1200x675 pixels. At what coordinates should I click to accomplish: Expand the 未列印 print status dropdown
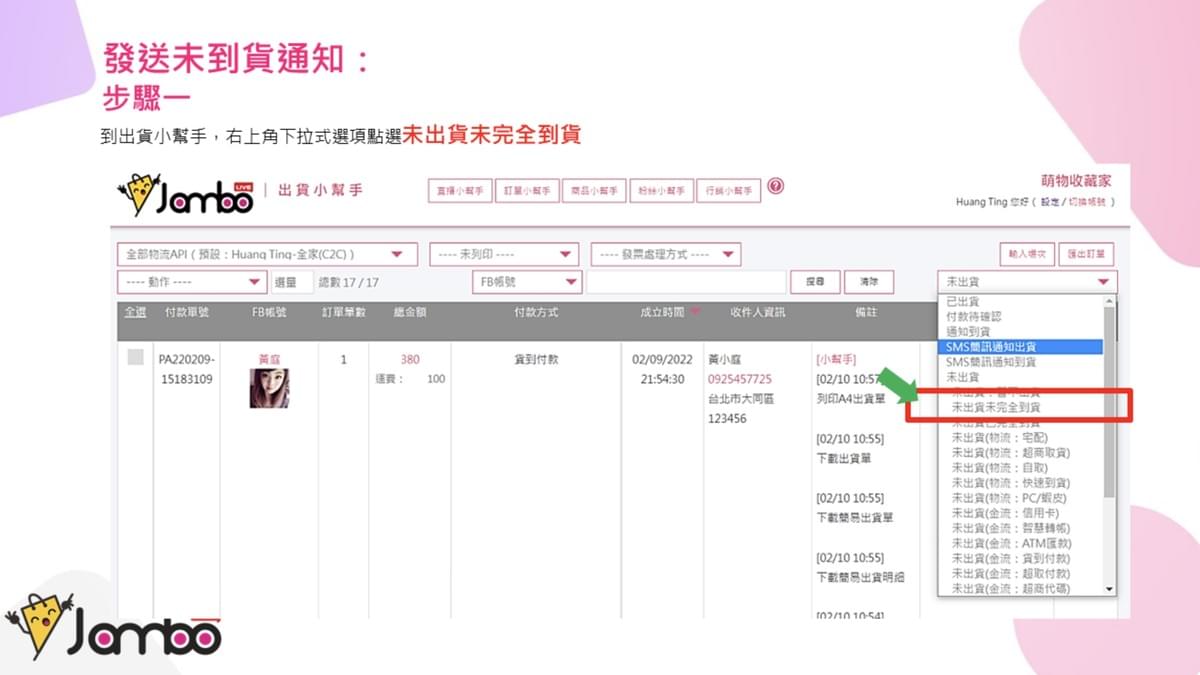tap(504, 254)
